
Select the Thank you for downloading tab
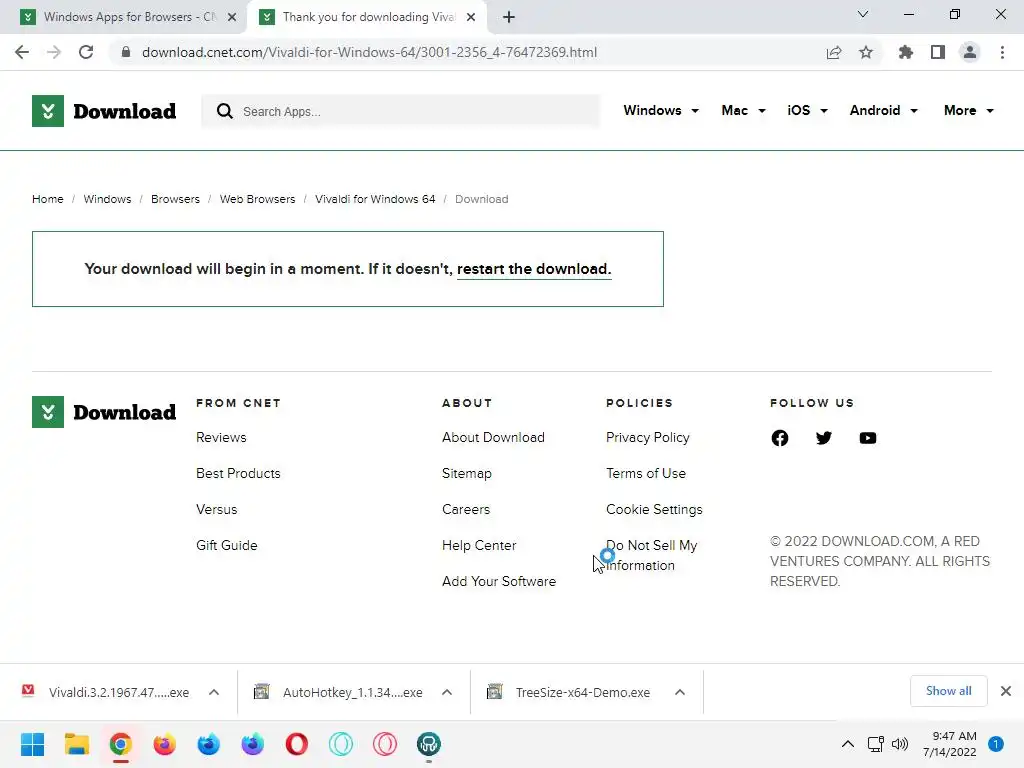tap(366, 17)
